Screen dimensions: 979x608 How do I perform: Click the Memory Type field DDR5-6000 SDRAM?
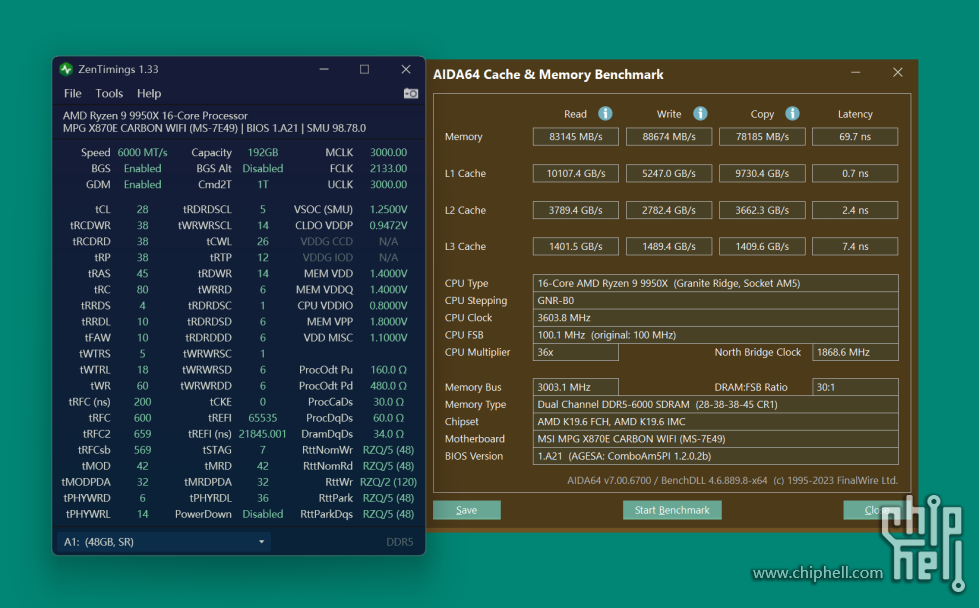[716, 405]
